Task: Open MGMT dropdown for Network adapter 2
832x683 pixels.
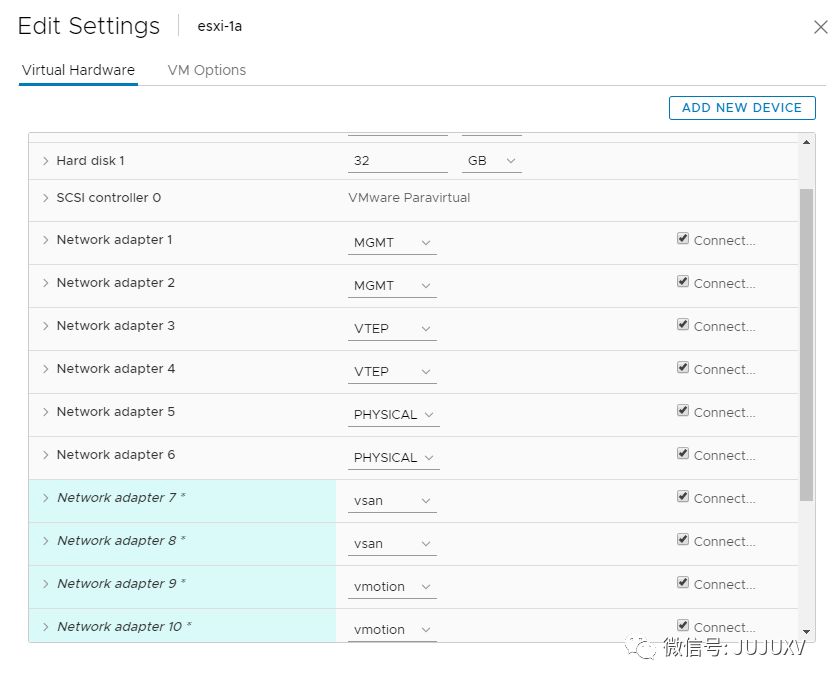Action: (392, 286)
